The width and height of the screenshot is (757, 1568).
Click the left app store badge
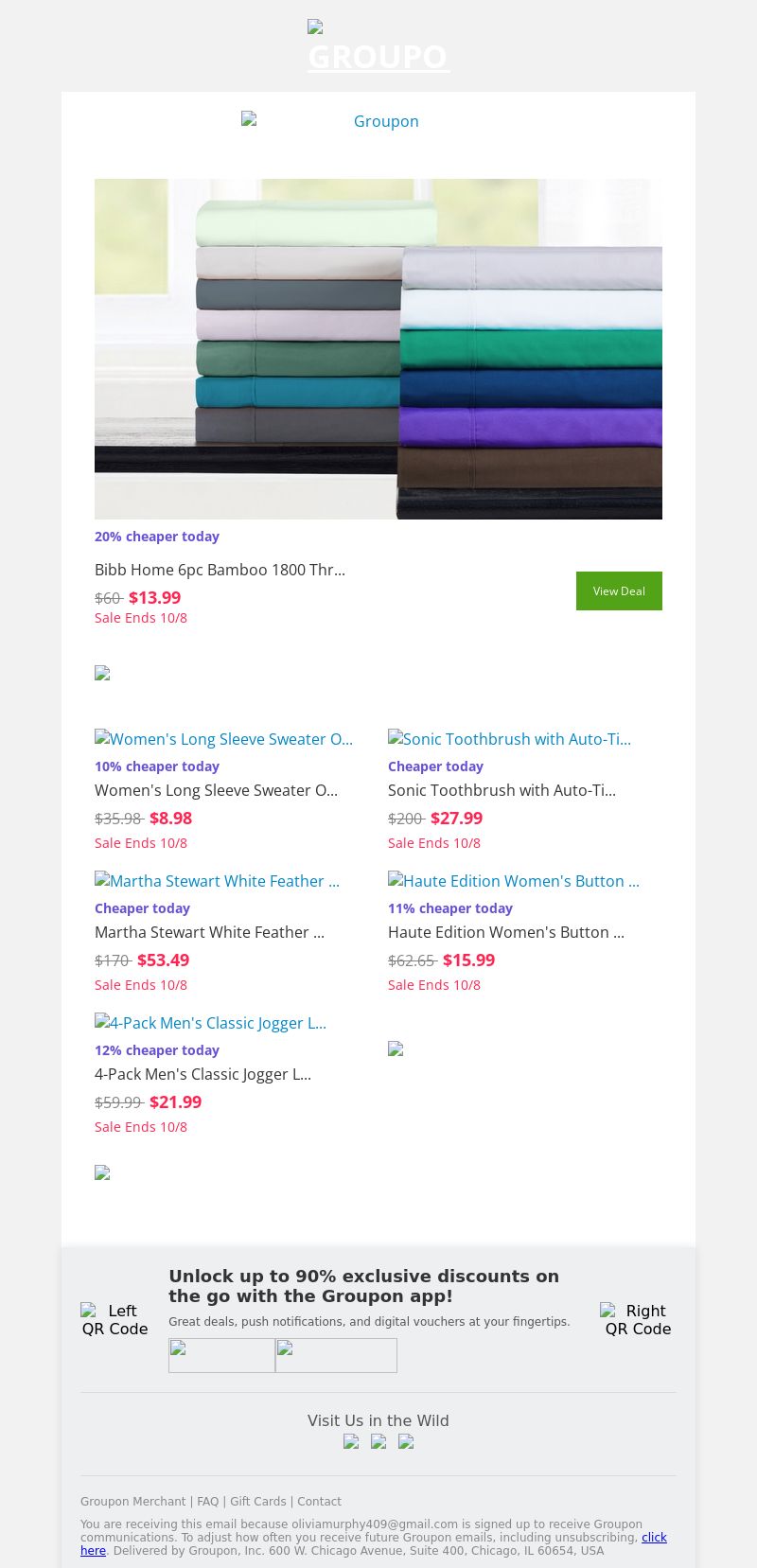point(221,1355)
